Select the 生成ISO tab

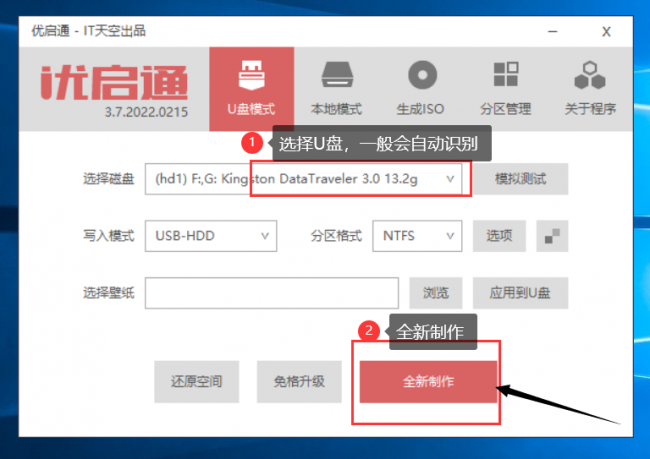(x=421, y=89)
